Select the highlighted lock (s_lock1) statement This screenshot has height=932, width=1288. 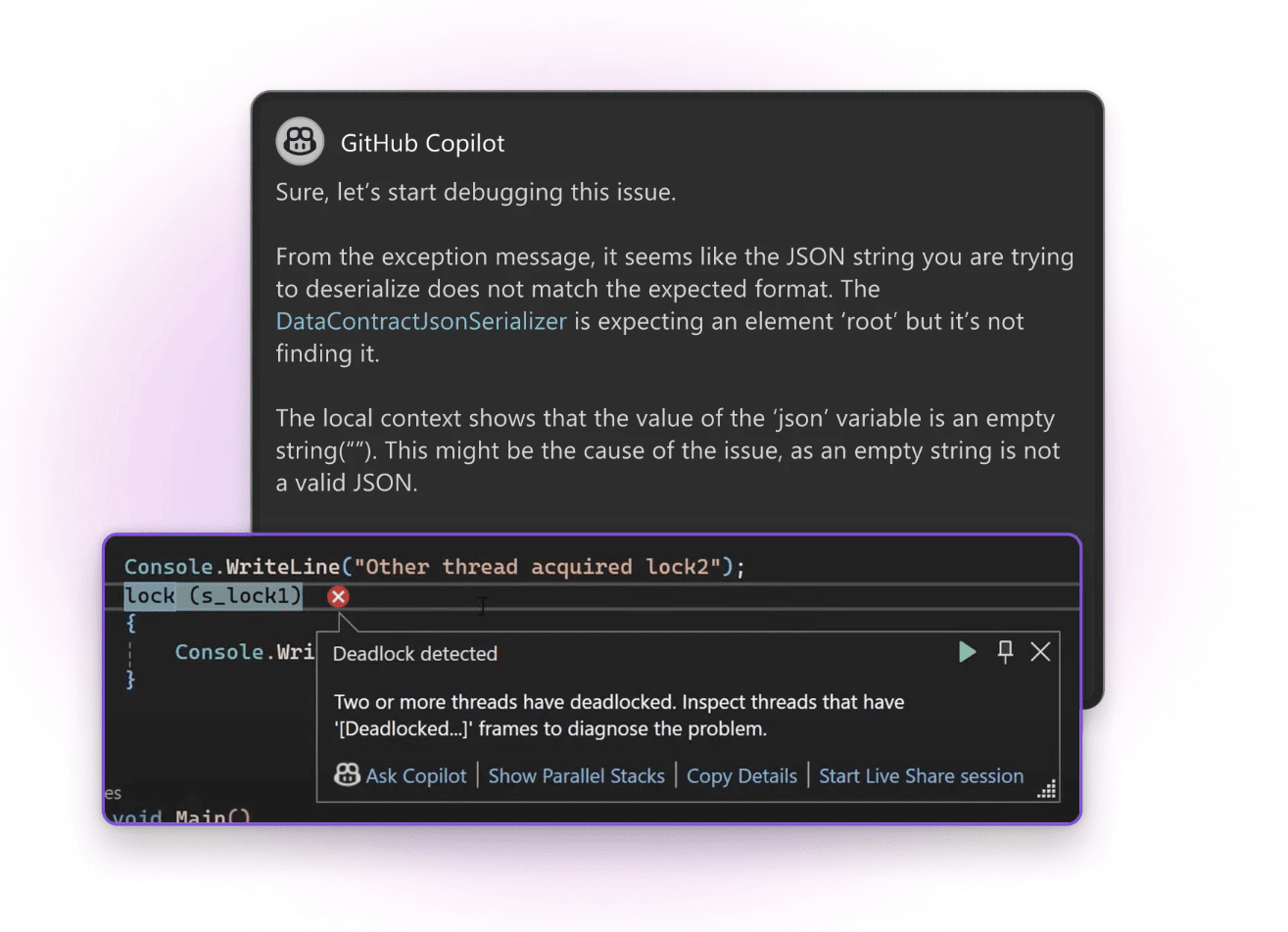tap(214, 595)
